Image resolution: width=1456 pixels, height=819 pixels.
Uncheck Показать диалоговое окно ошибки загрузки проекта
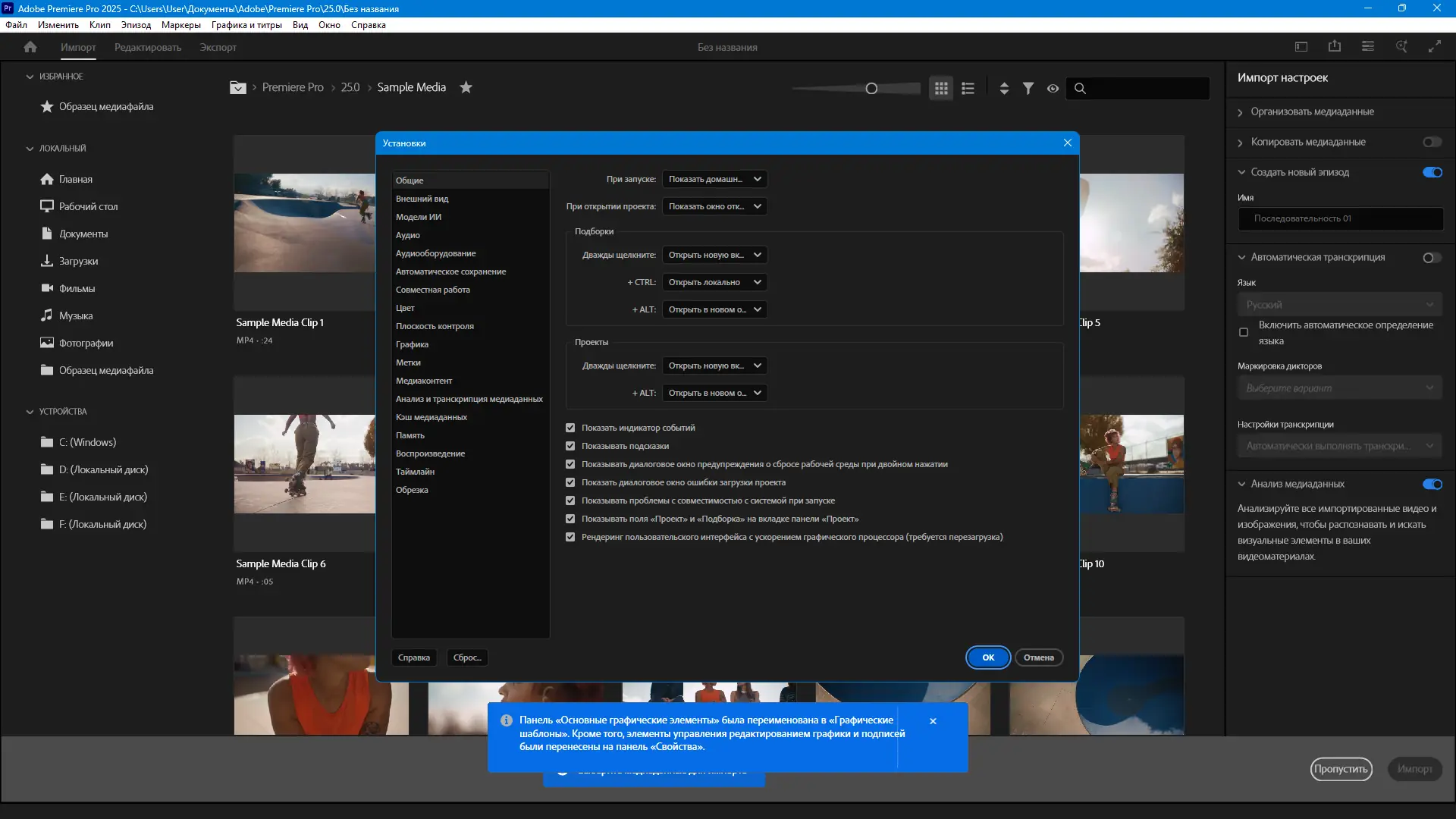click(570, 482)
